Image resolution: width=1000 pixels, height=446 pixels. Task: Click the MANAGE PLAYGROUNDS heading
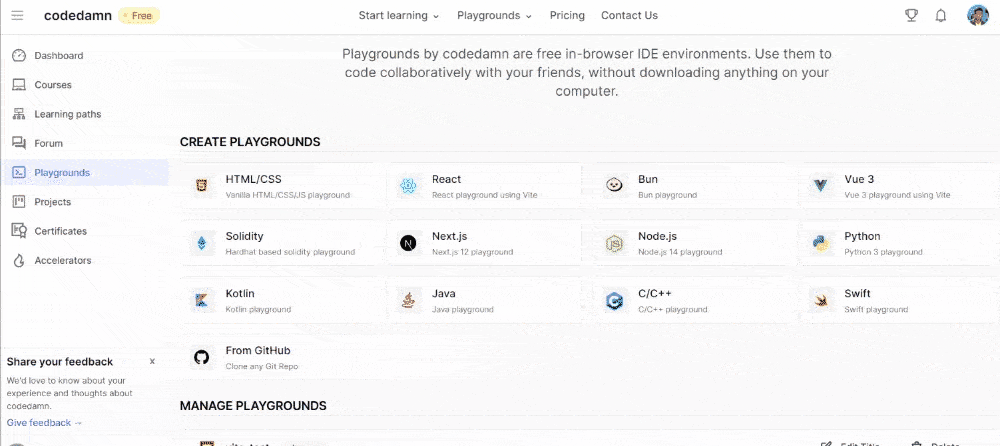coord(253,406)
